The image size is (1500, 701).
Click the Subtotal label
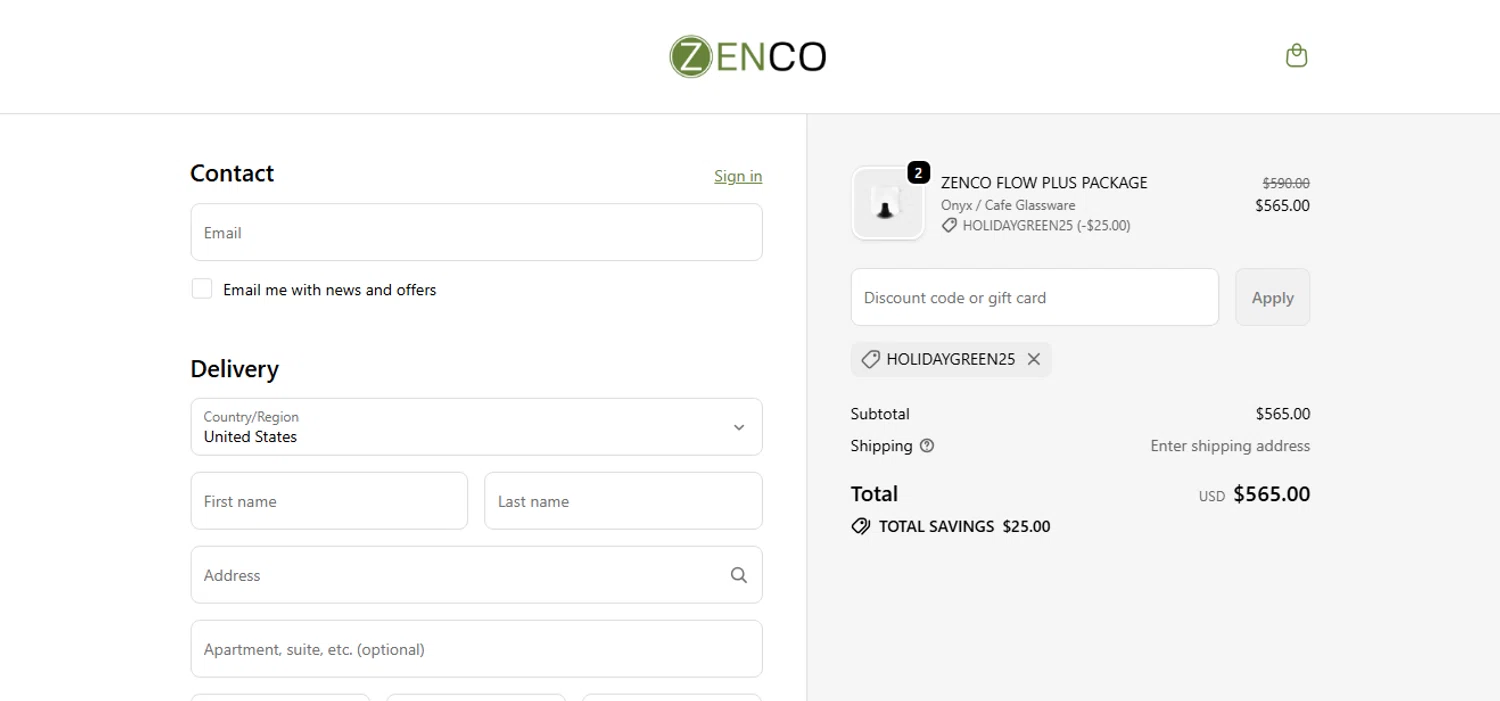coord(880,414)
